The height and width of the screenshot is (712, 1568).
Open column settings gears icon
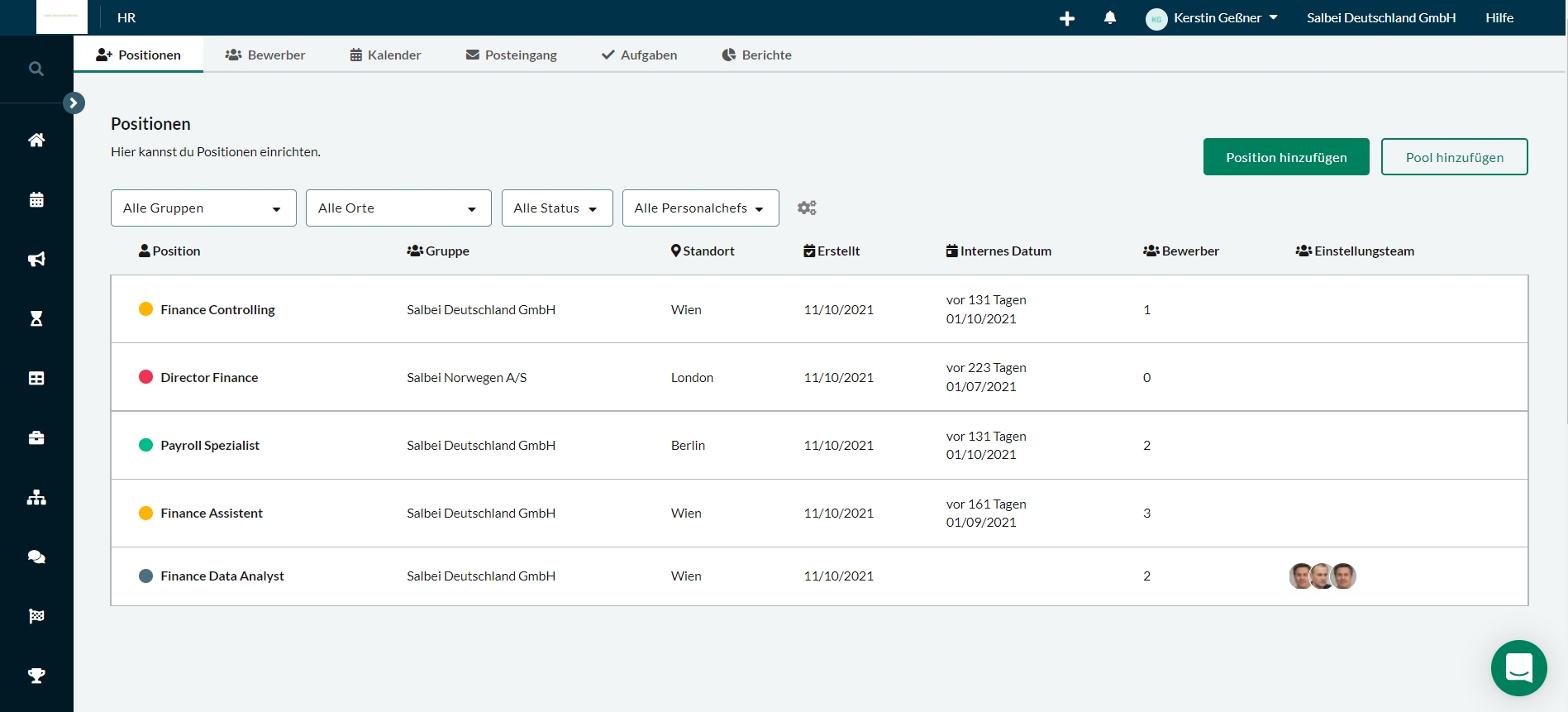click(807, 208)
